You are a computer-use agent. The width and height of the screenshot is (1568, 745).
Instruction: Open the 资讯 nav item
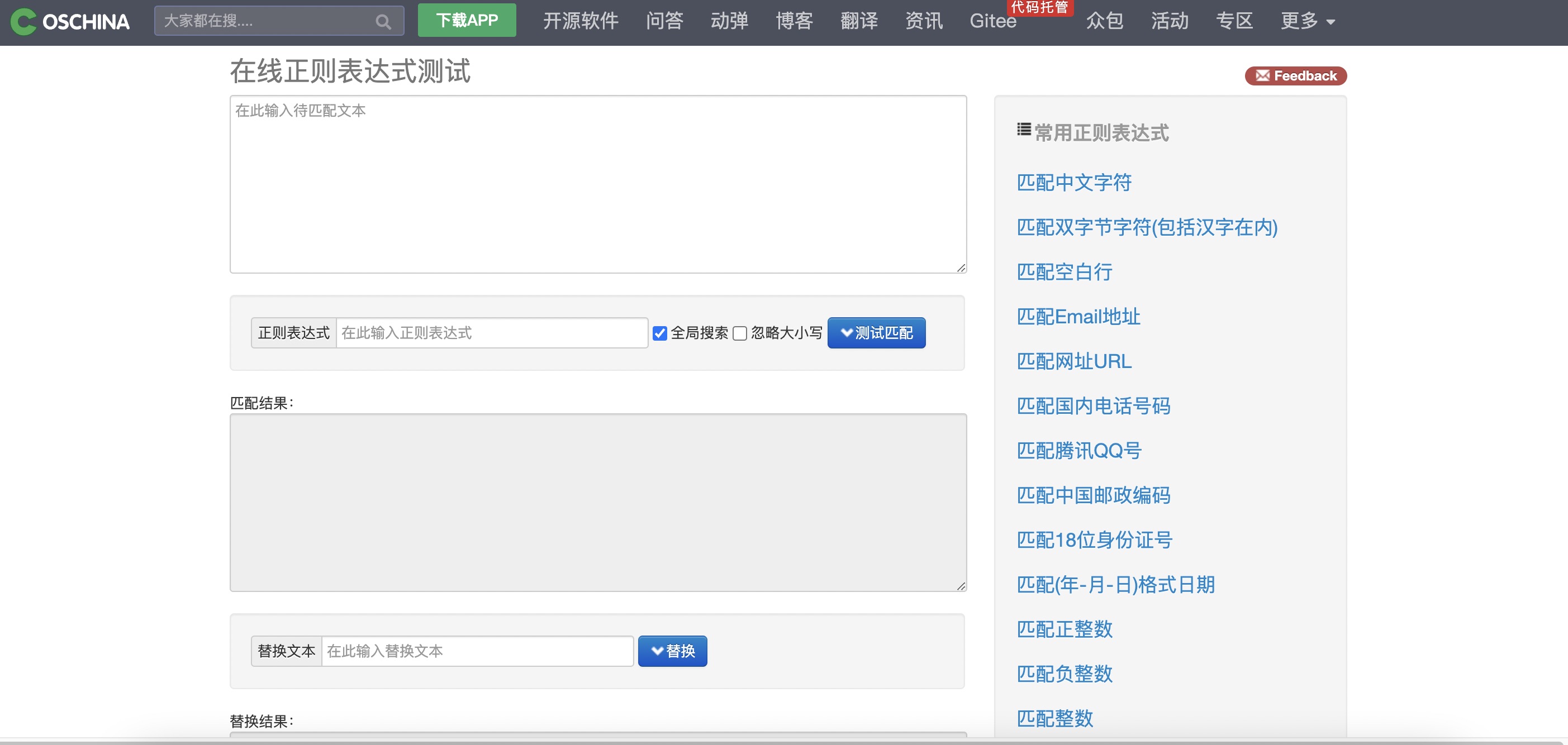click(924, 21)
